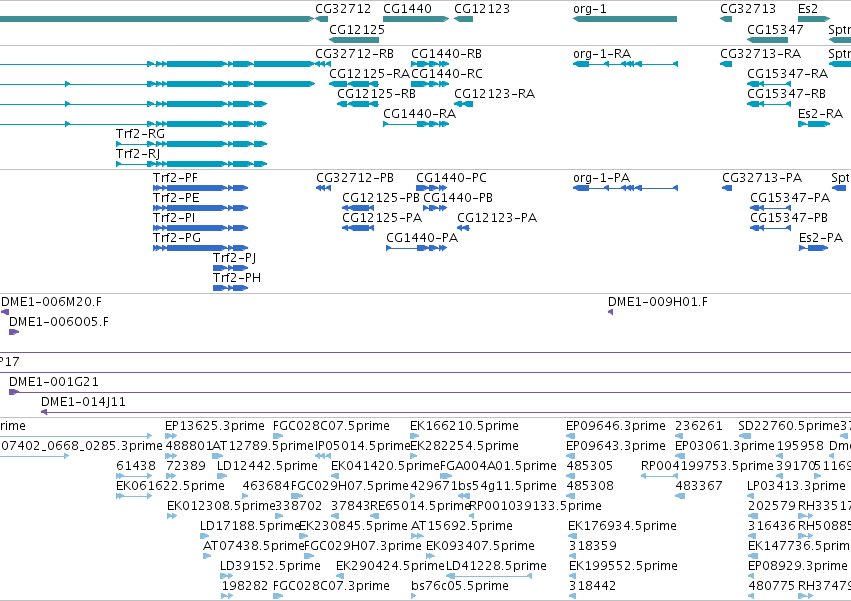851x601 pixels.
Task: Click the EK061622.5prime EST label
Action: click(170, 486)
